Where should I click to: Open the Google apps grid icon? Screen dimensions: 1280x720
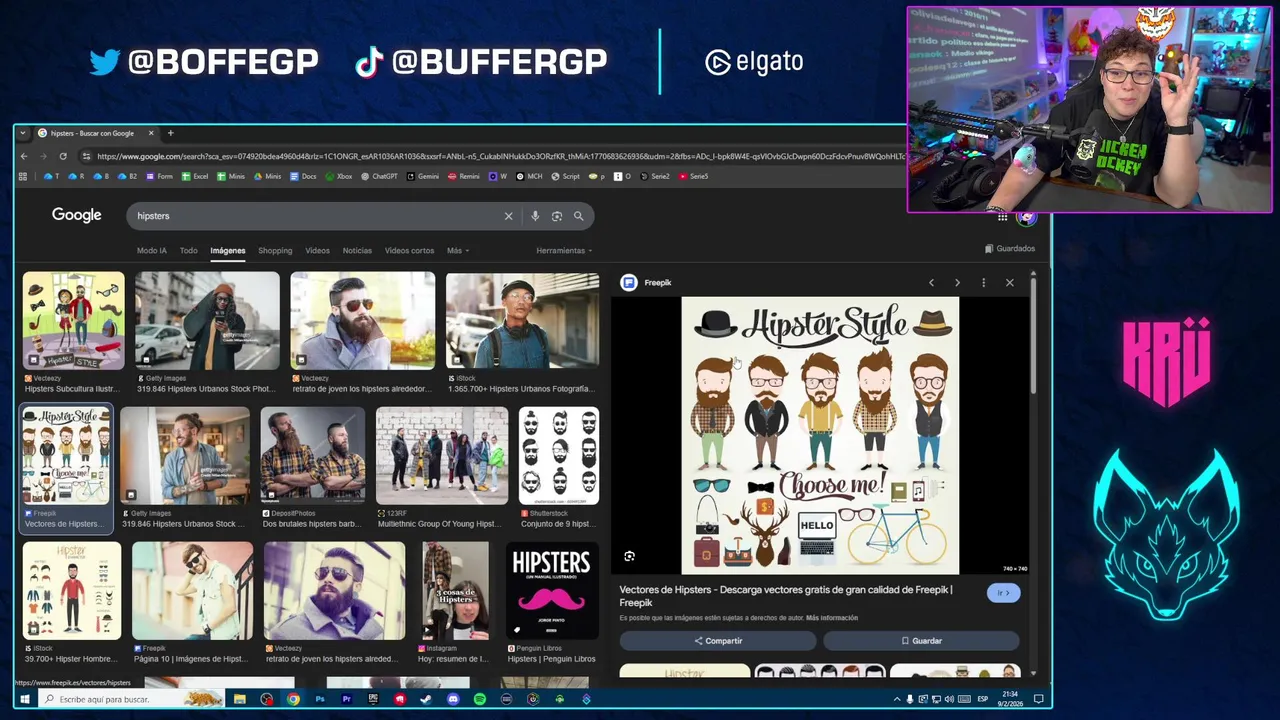pyautogui.click(x=1002, y=217)
